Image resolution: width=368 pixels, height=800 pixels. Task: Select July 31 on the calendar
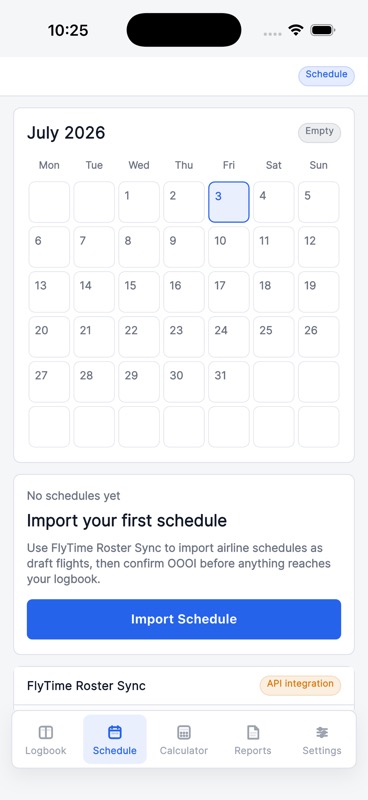[229, 382]
